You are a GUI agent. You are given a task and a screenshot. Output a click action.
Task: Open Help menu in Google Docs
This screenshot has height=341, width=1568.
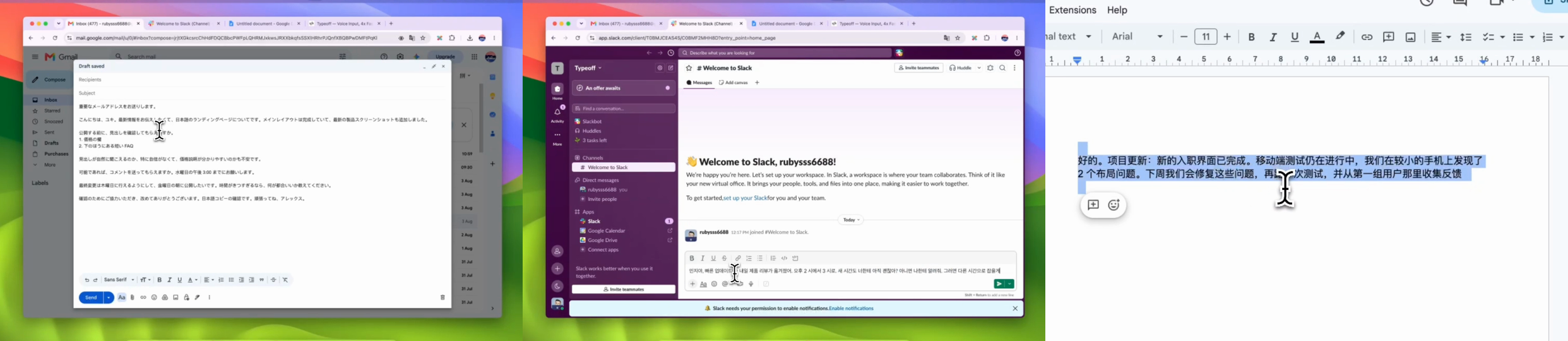pos(1117,10)
